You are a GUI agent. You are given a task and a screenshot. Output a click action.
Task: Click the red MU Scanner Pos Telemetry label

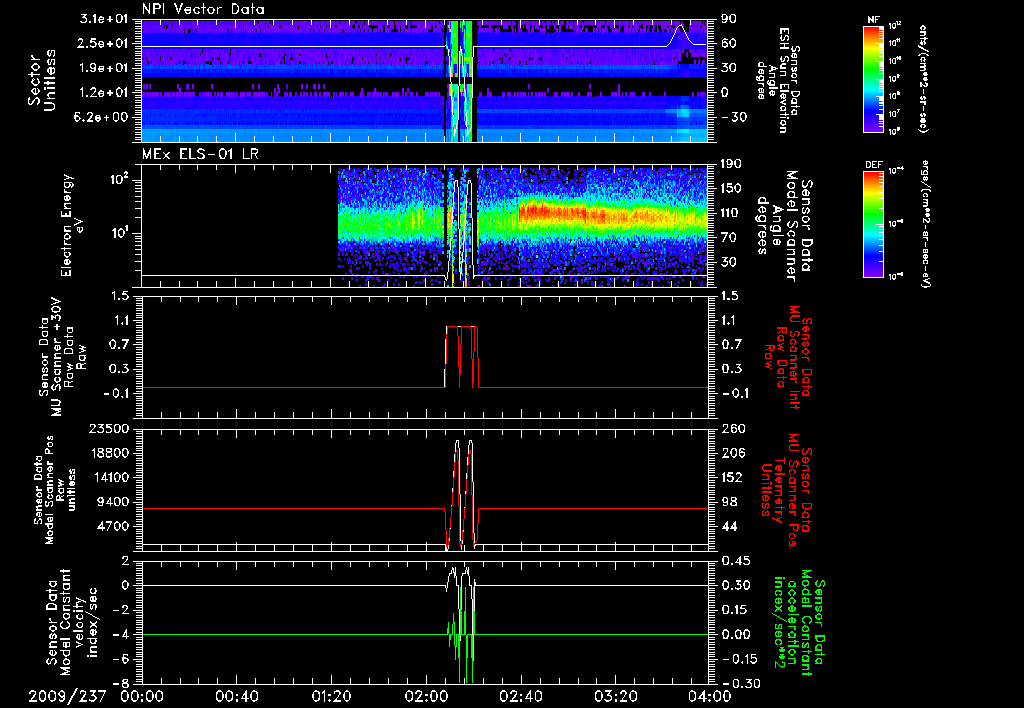click(x=786, y=490)
